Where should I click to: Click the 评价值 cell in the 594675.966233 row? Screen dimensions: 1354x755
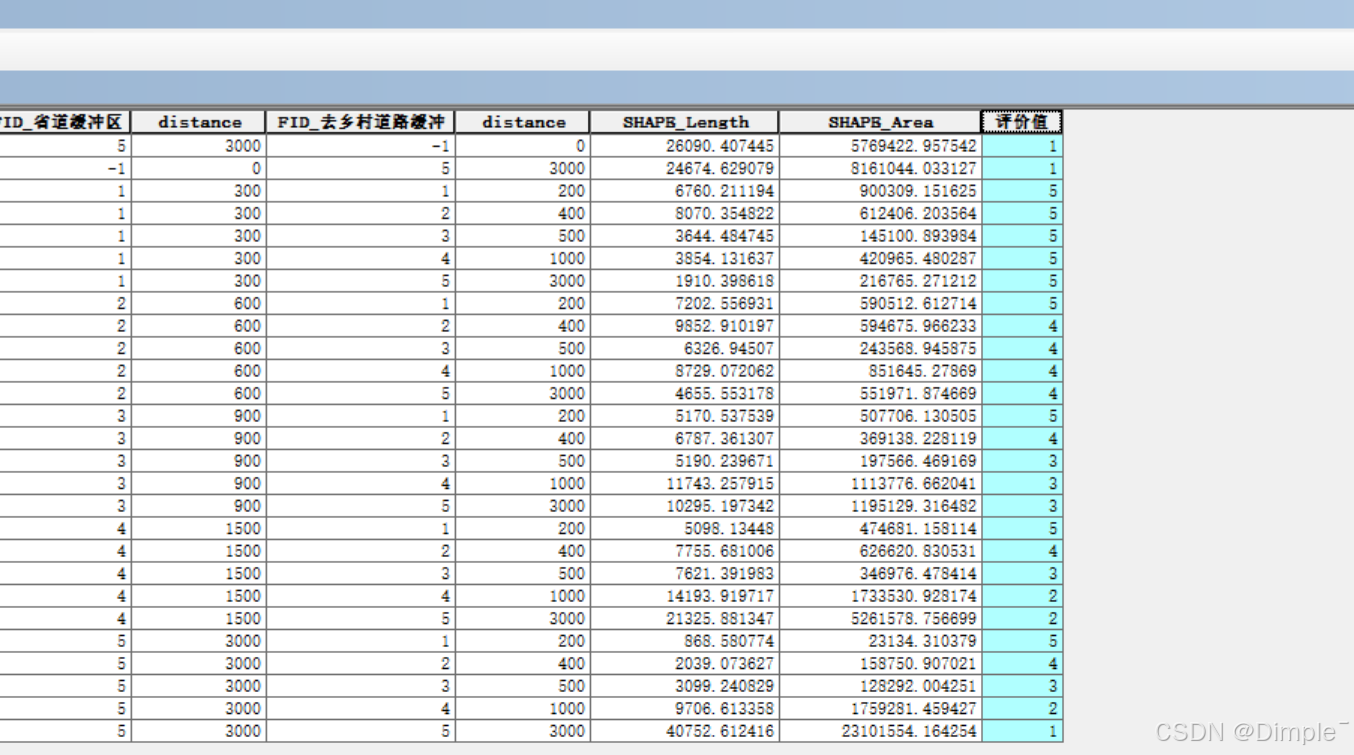(1022, 325)
